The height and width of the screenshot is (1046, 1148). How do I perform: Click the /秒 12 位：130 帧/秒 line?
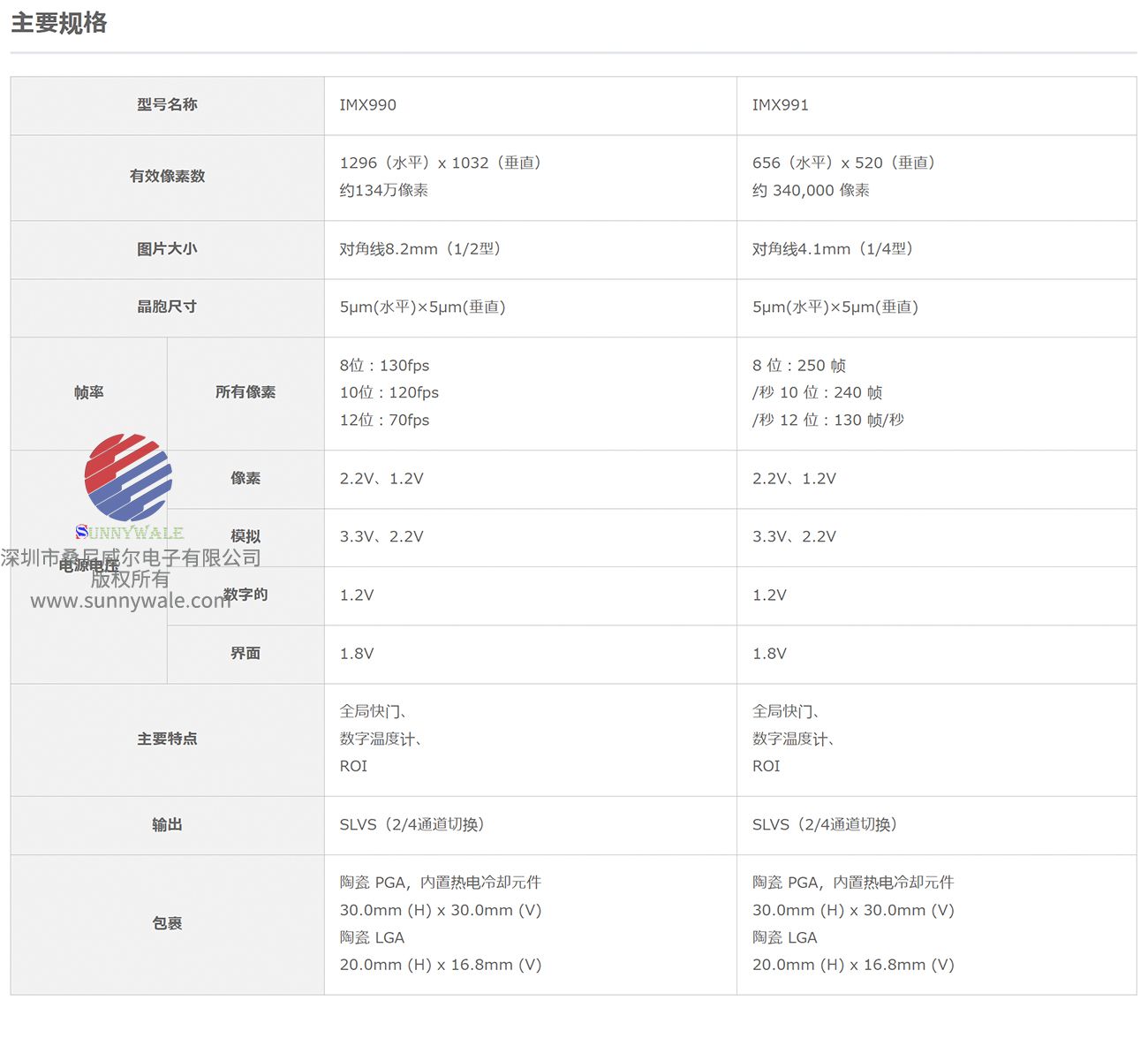click(x=828, y=420)
